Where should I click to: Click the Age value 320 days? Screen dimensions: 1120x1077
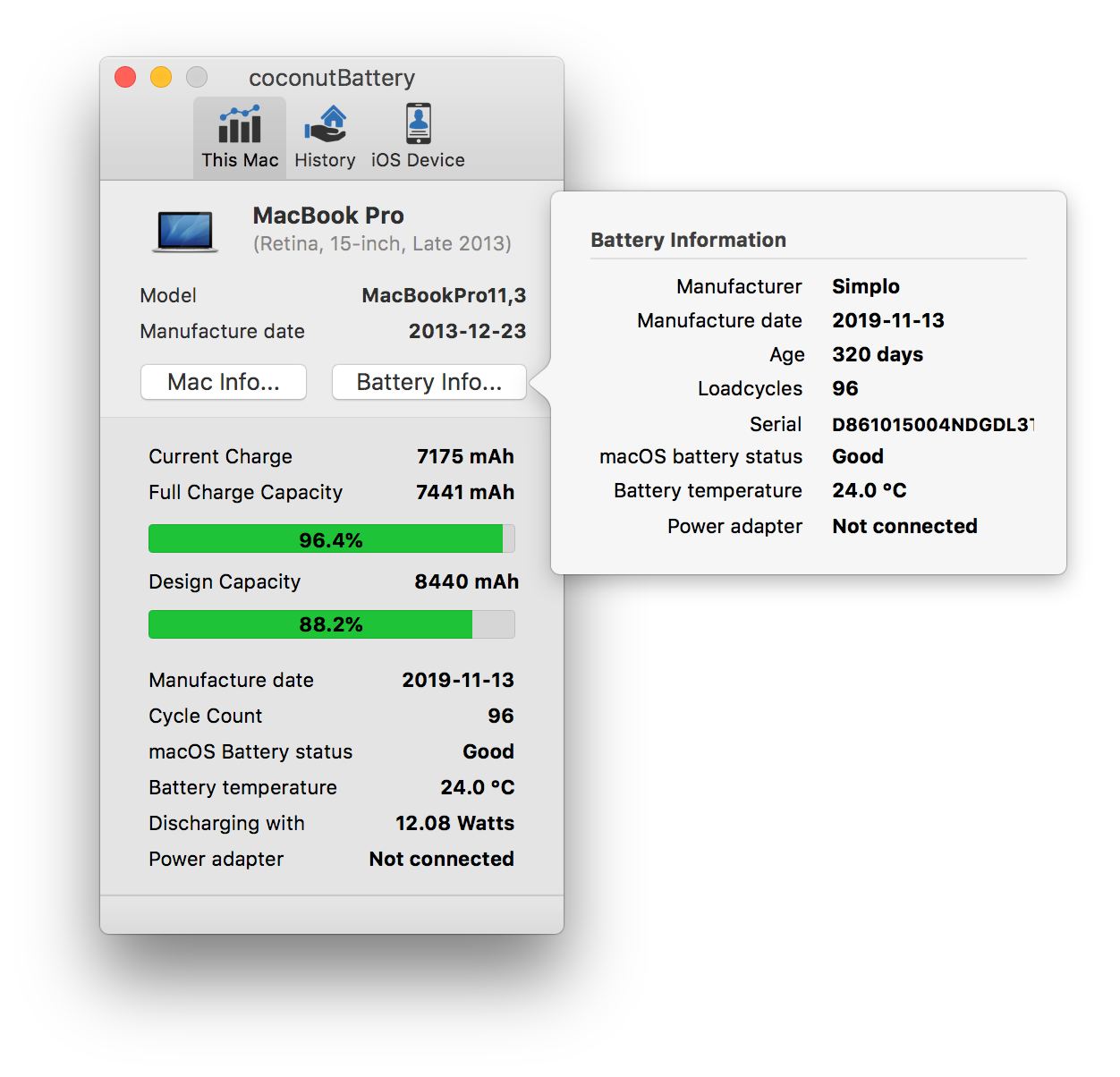pyautogui.click(x=878, y=354)
